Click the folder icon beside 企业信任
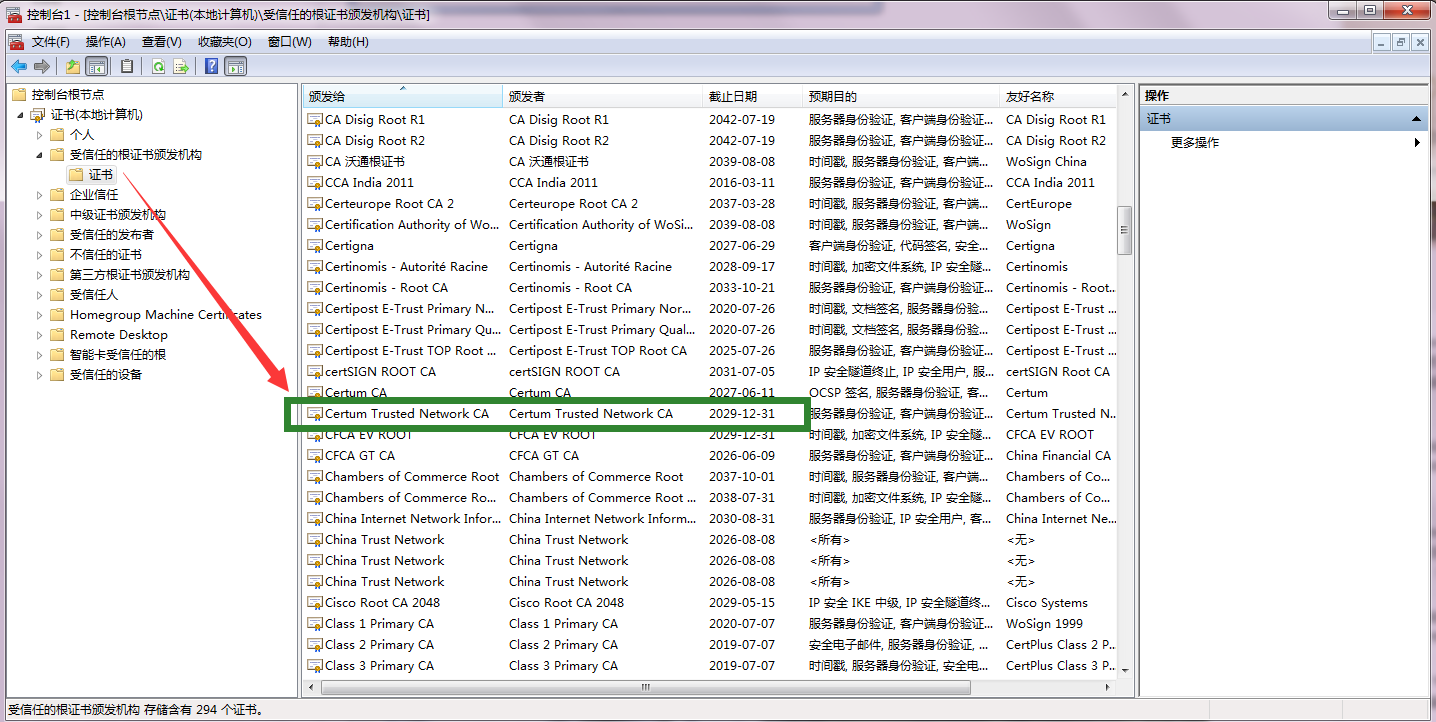 pos(57,195)
